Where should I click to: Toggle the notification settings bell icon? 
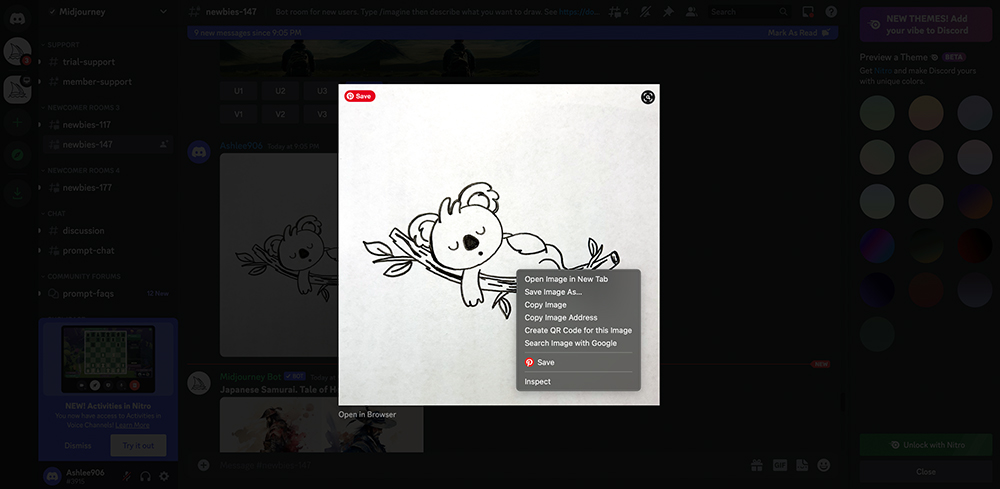pos(645,12)
